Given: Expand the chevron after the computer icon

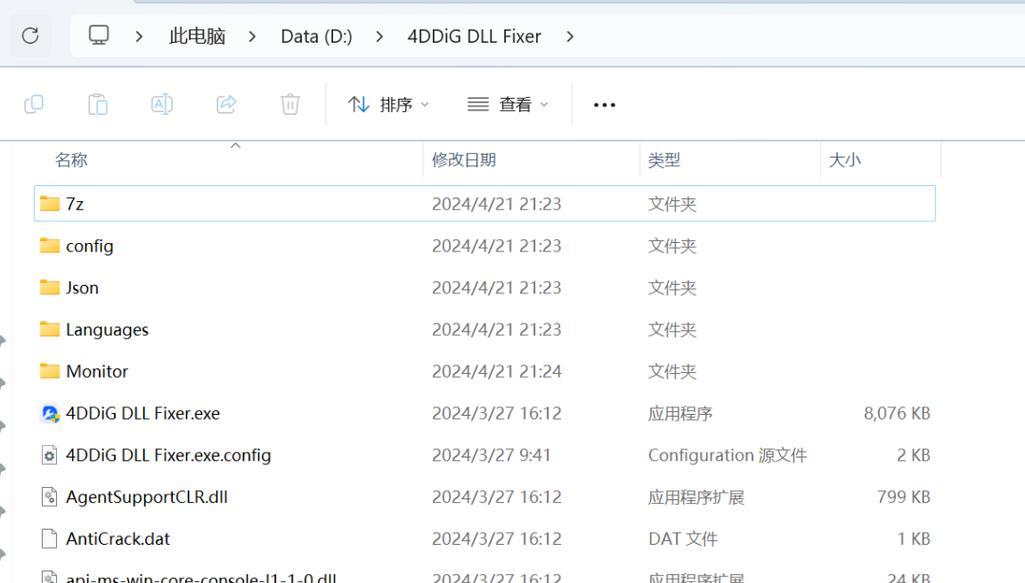Looking at the screenshot, I should point(139,37).
